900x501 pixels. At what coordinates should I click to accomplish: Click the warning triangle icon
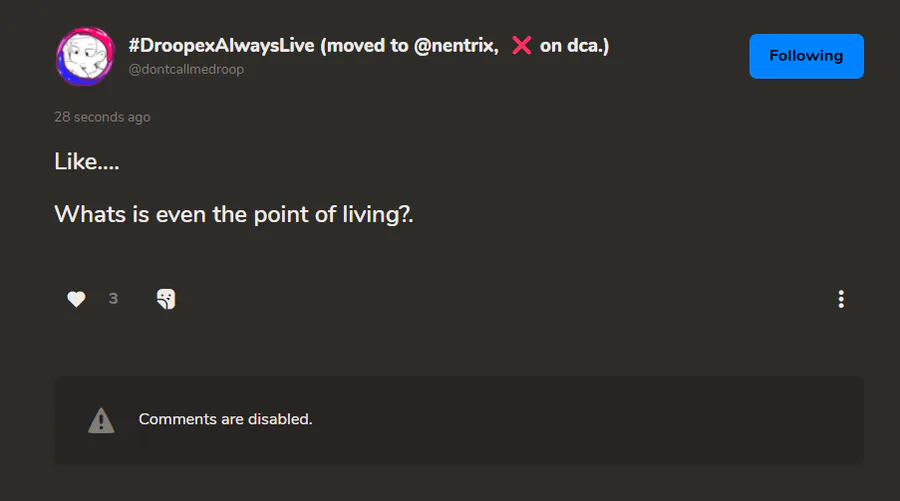[x=101, y=420]
